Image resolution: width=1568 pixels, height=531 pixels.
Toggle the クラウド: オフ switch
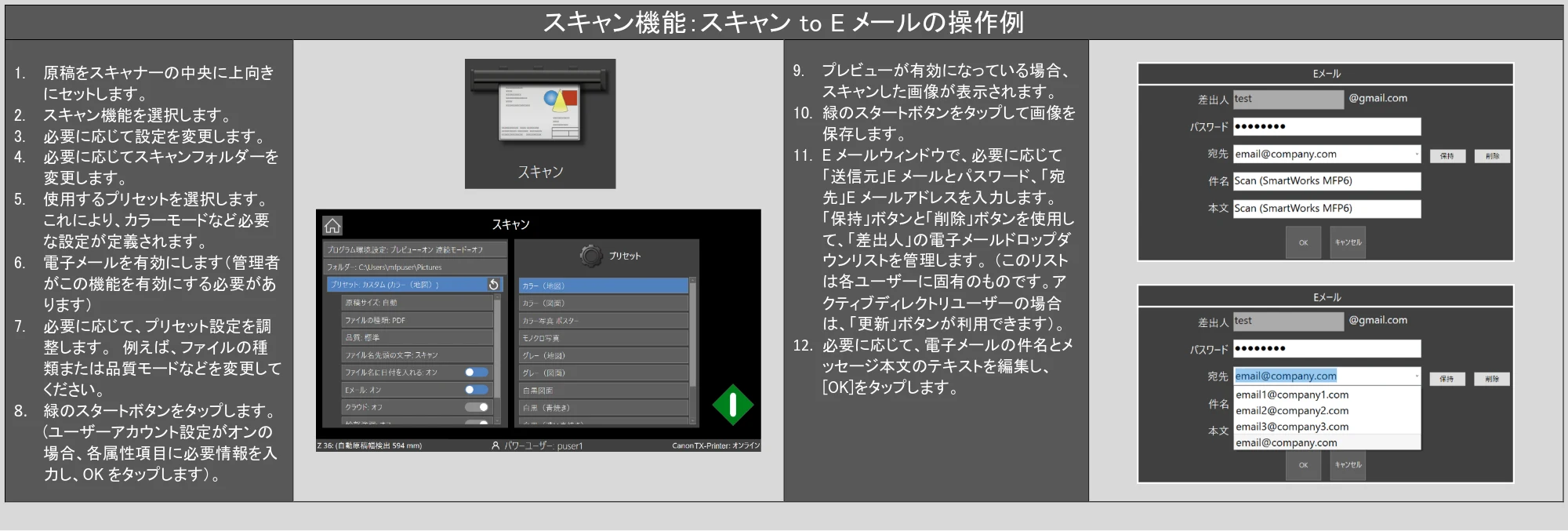pos(477,407)
